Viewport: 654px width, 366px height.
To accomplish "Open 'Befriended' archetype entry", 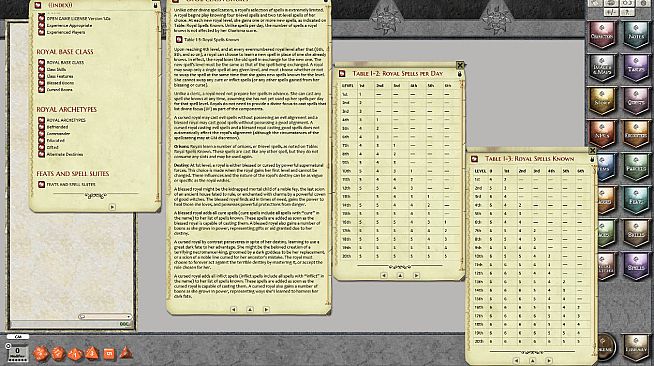I will click(57, 127).
